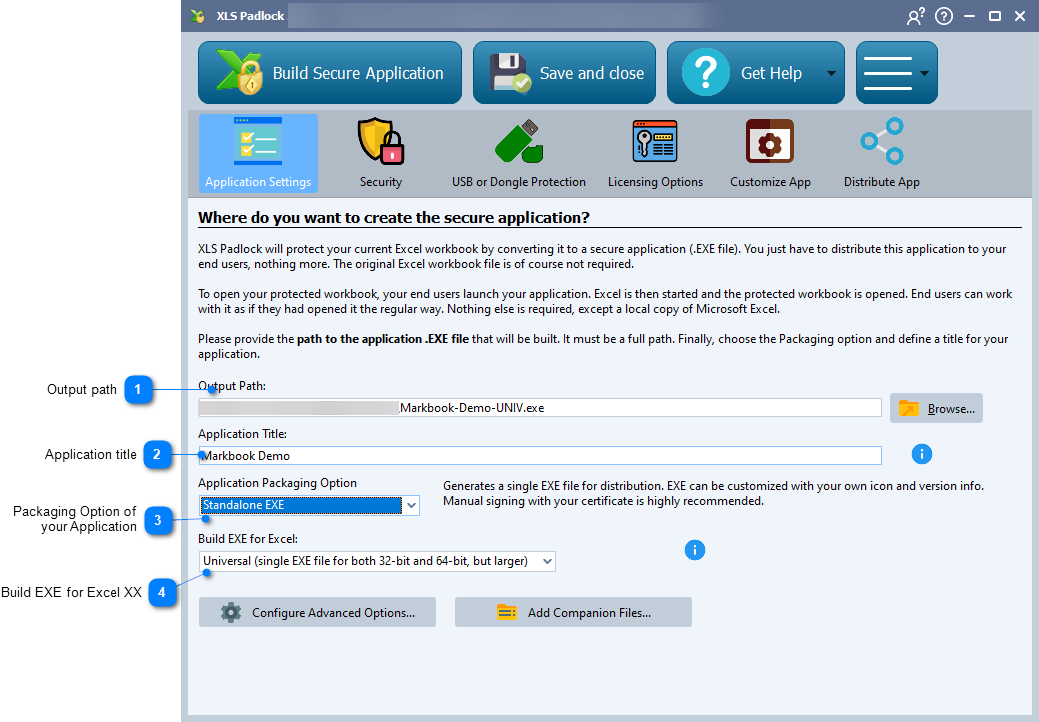Click Add Companion Files button
The width and height of the screenshot is (1039, 722).
pos(573,612)
